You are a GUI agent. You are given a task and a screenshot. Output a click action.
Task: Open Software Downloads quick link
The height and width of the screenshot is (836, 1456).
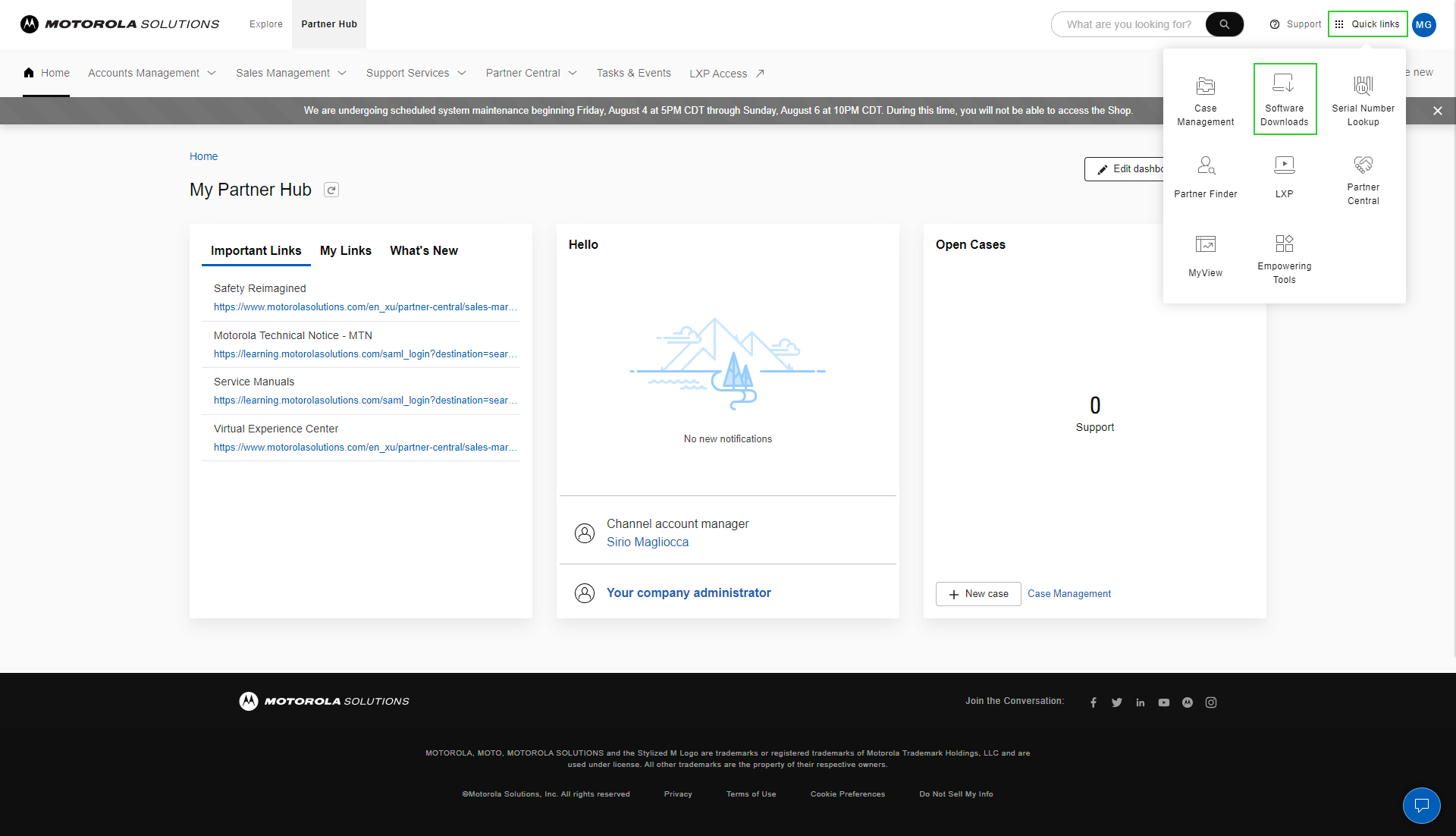(x=1285, y=99)
